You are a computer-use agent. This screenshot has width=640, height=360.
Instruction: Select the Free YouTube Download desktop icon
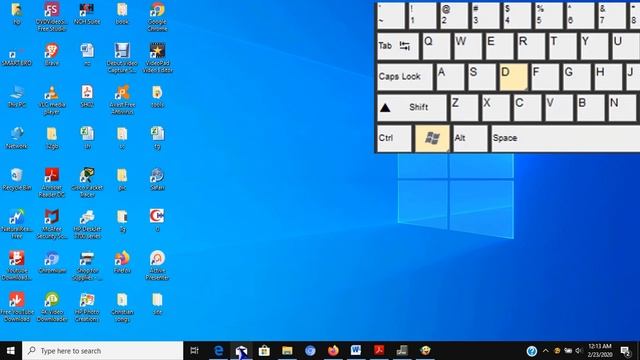pos(17,307)
